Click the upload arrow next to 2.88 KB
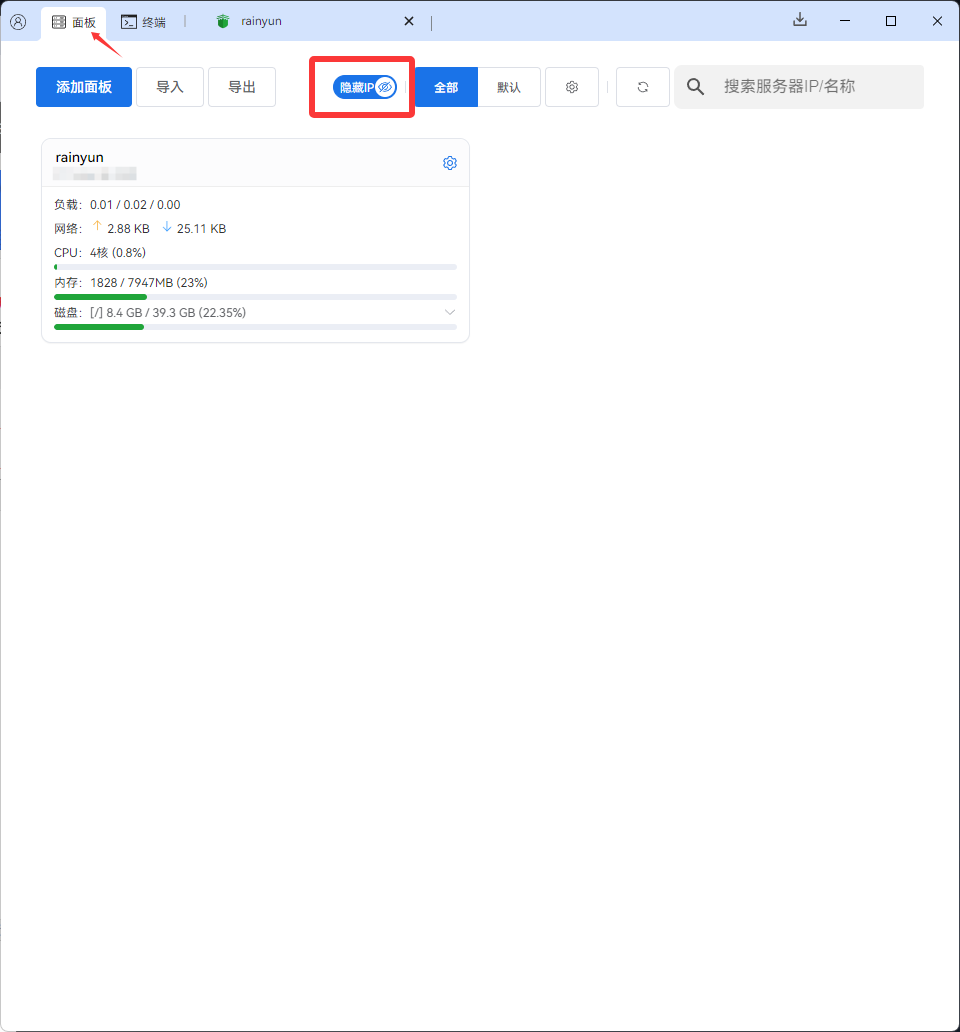 tap(96, 228)
